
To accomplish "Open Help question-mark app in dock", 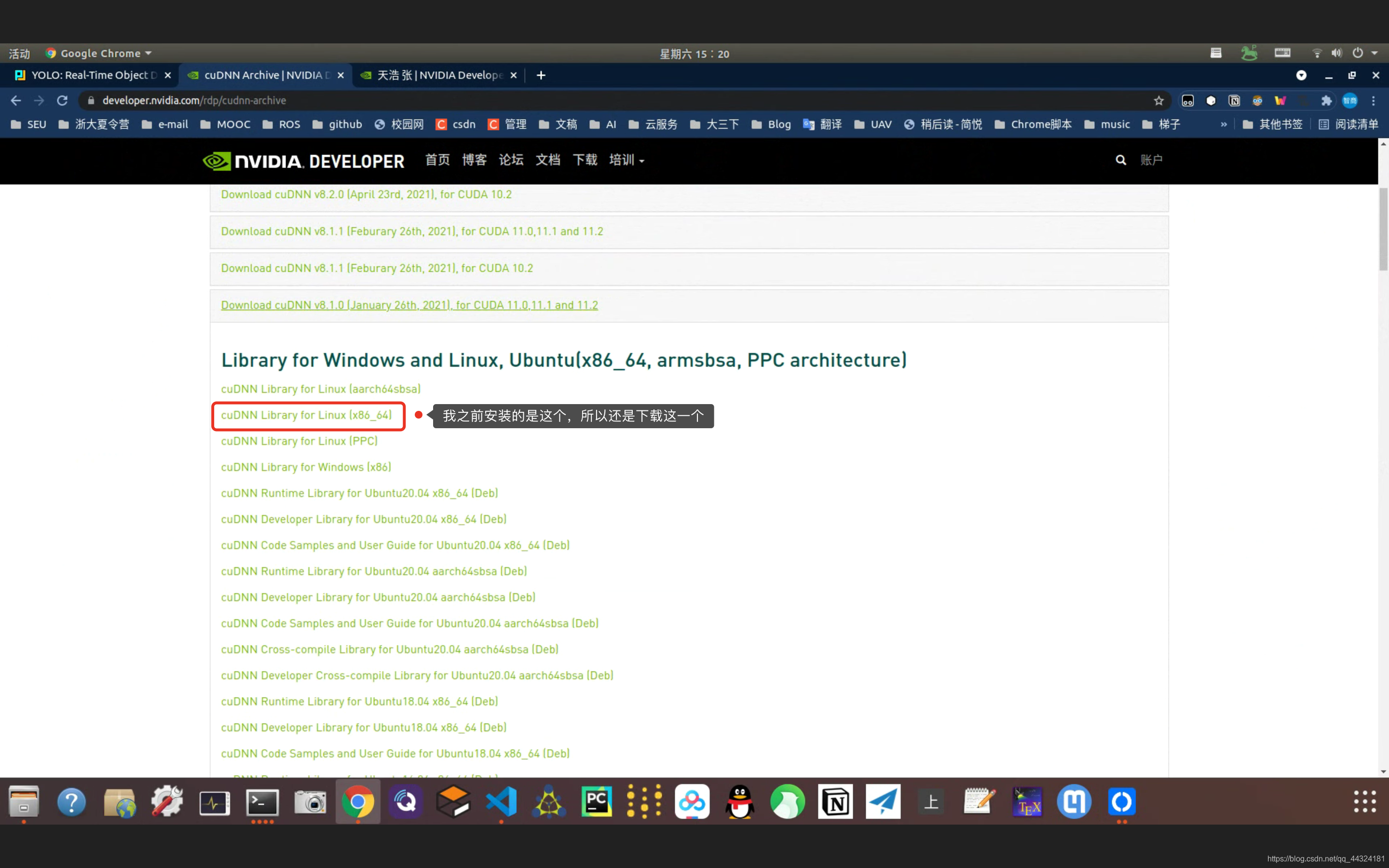I will click(71, 801).
